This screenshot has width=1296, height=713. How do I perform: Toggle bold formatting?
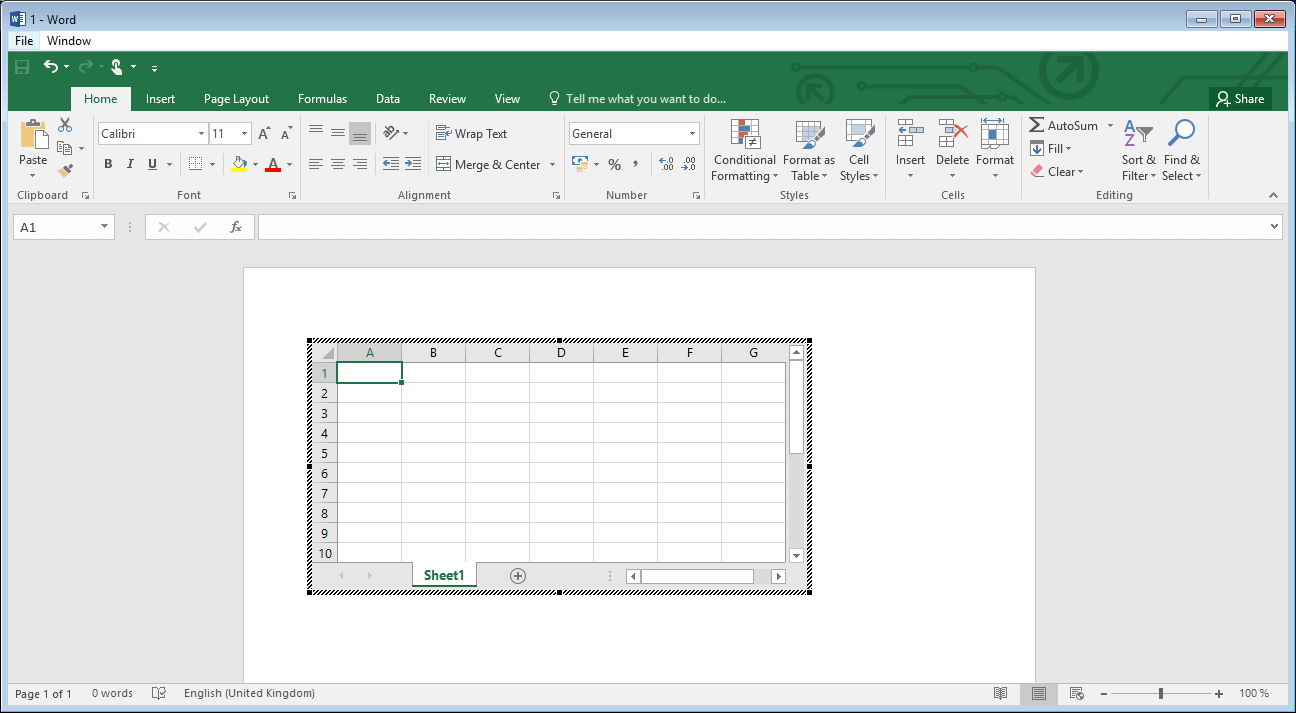point(108,164)
